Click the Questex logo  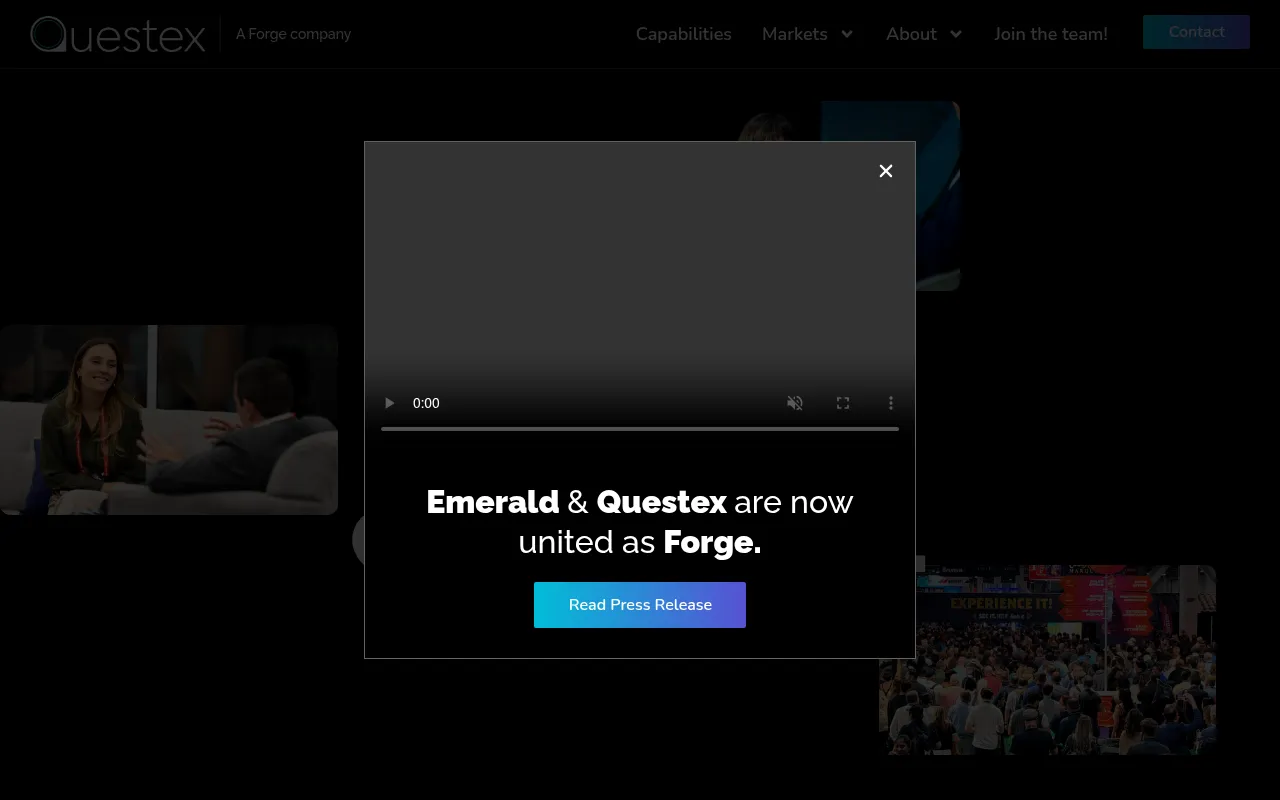coord(118,34)
